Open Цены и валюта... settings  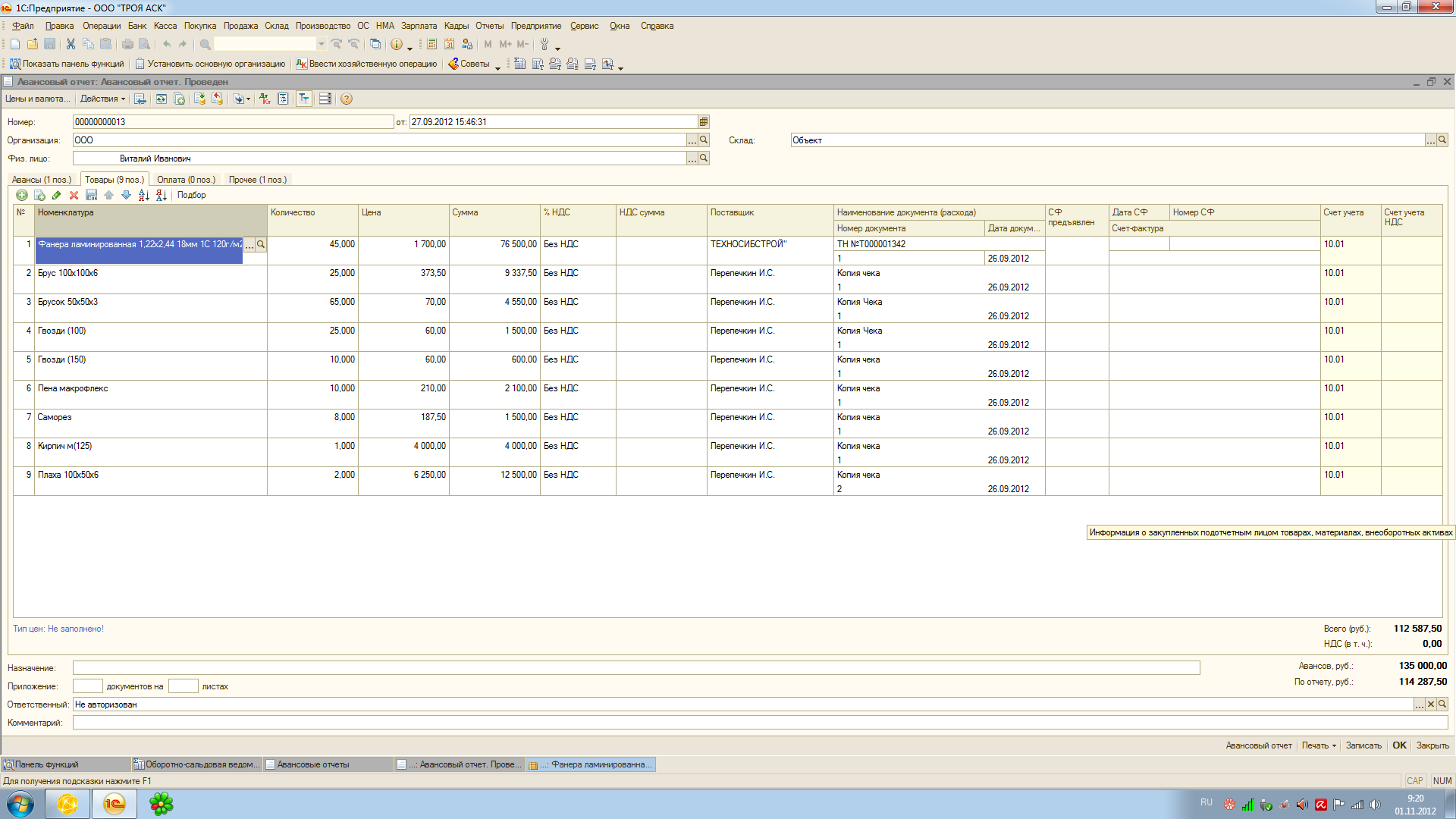coord(37,99)
